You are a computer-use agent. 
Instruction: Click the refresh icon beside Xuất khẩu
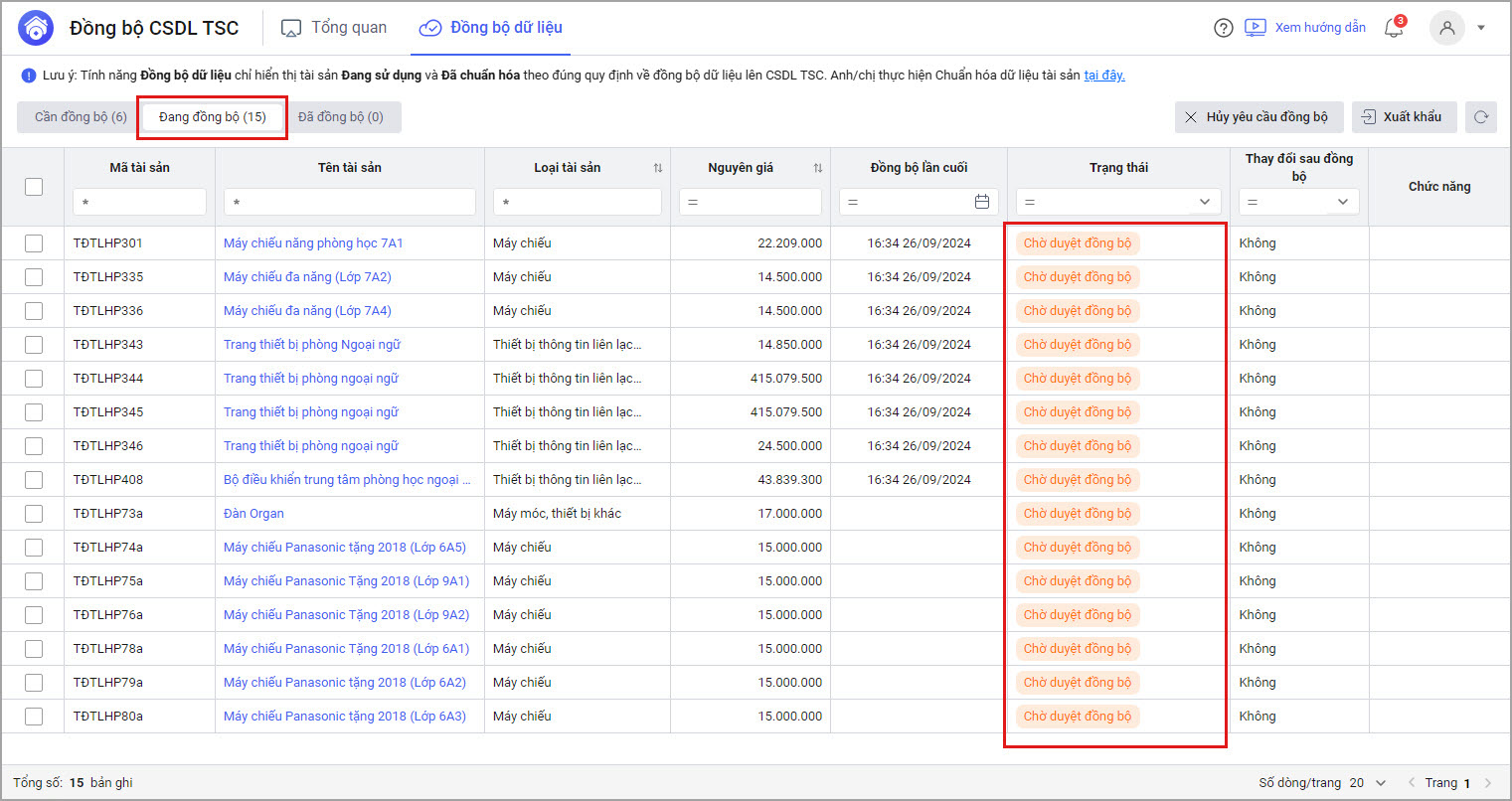pyautogui.click(x=1480, y=117)
